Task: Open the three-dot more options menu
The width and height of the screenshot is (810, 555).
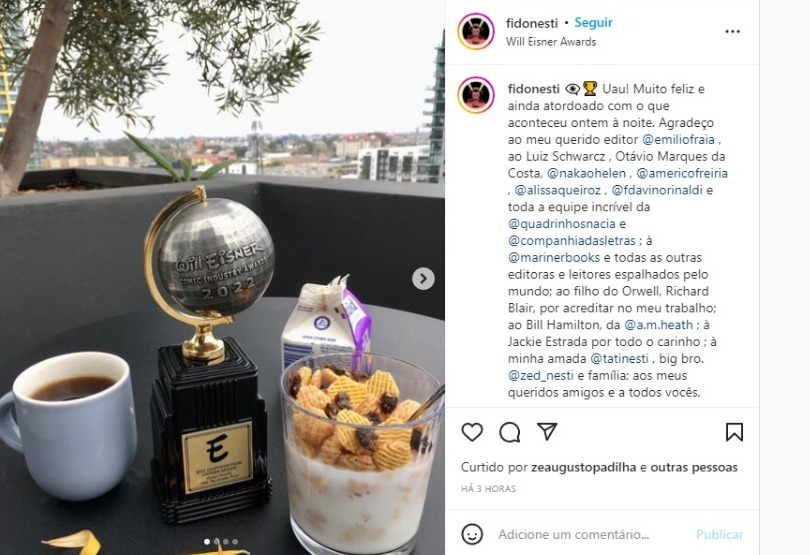Action: [733, 32]
